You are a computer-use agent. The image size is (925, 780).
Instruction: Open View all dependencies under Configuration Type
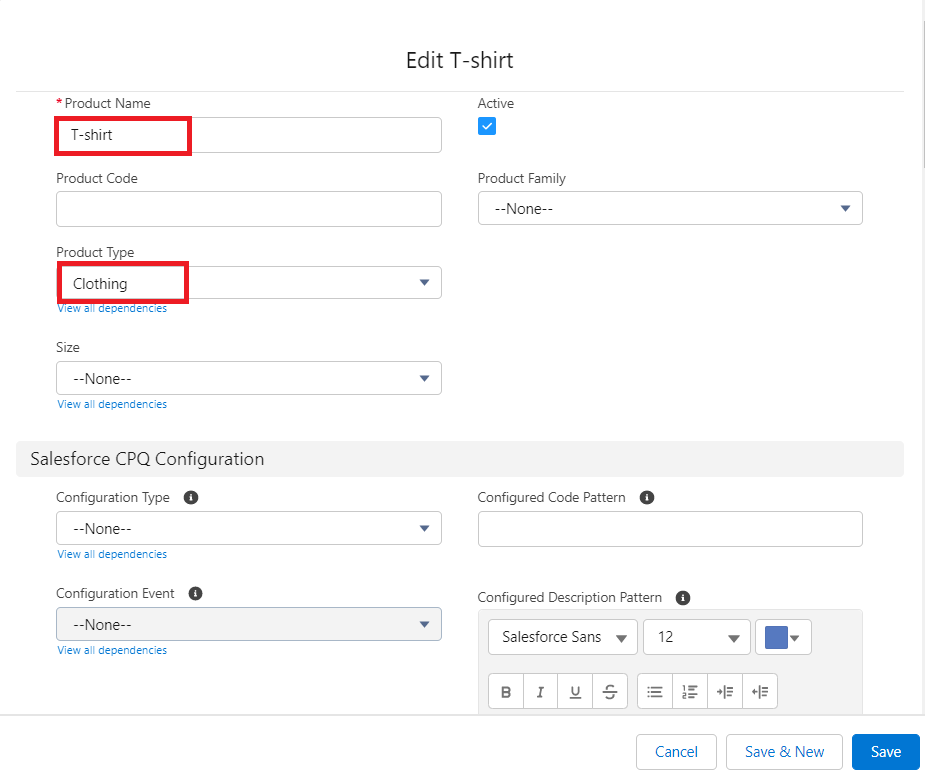(112, 554)
